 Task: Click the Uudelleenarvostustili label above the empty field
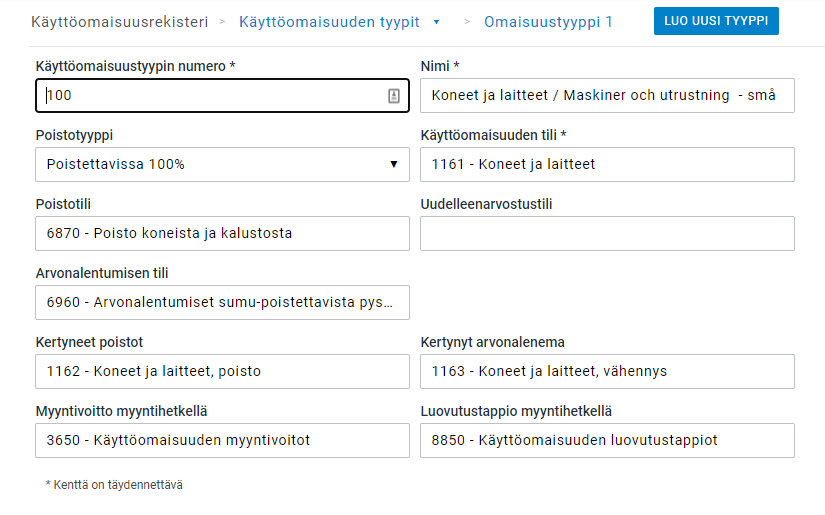486,204
